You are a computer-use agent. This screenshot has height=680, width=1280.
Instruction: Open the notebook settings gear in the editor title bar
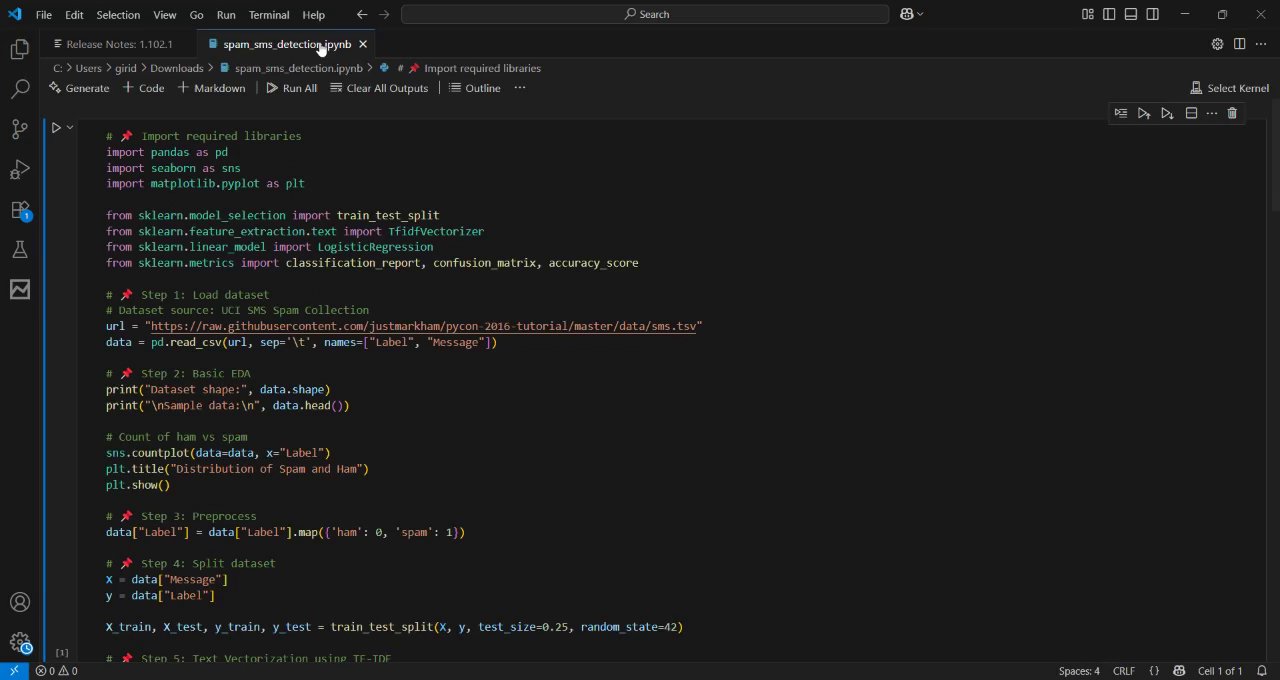(x=1217, y=44)
